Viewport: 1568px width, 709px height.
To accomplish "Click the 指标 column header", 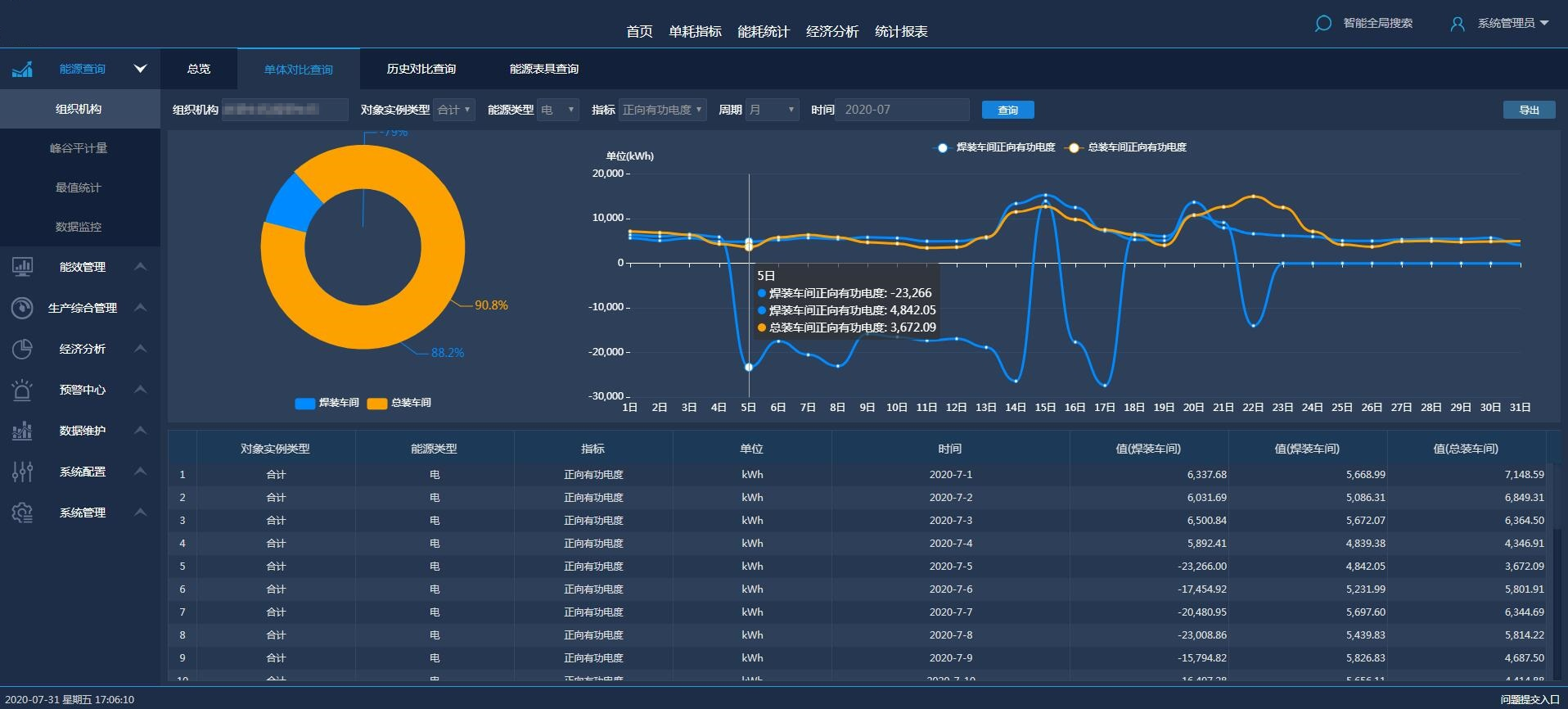I will (x=593, y=449).
